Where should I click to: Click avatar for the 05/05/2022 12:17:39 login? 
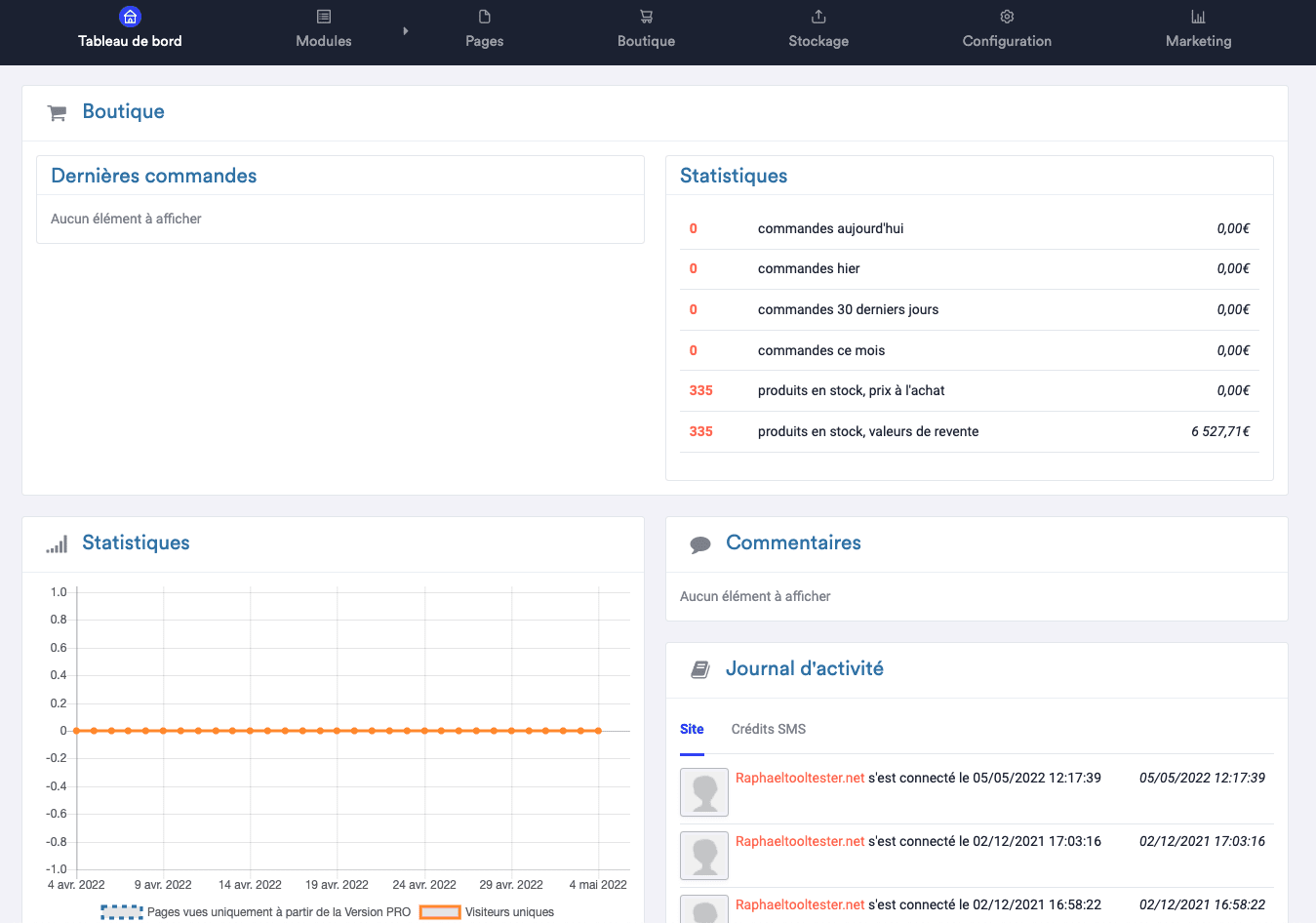tap(704, 792)
